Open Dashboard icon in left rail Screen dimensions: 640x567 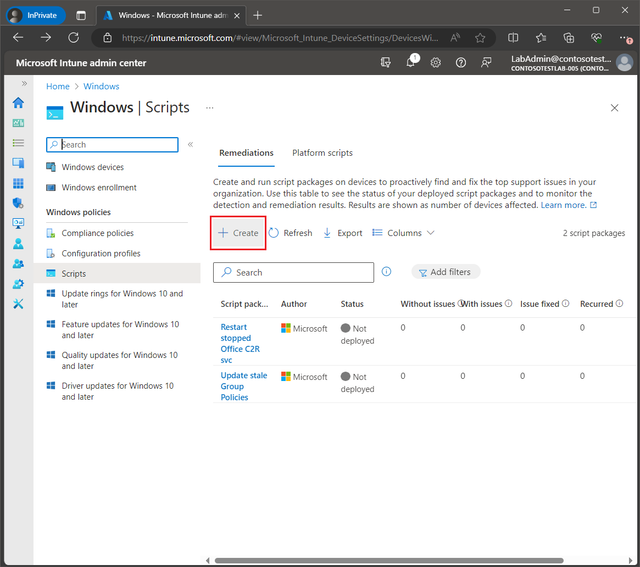[x=18, y=123]
